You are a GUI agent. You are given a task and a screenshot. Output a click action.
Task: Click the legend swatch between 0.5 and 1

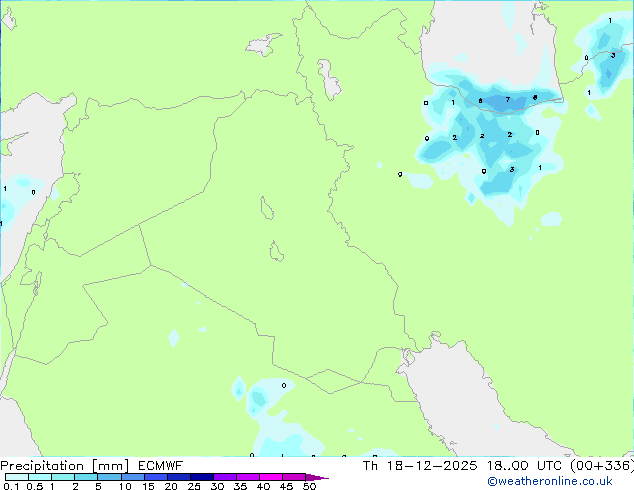40,477
